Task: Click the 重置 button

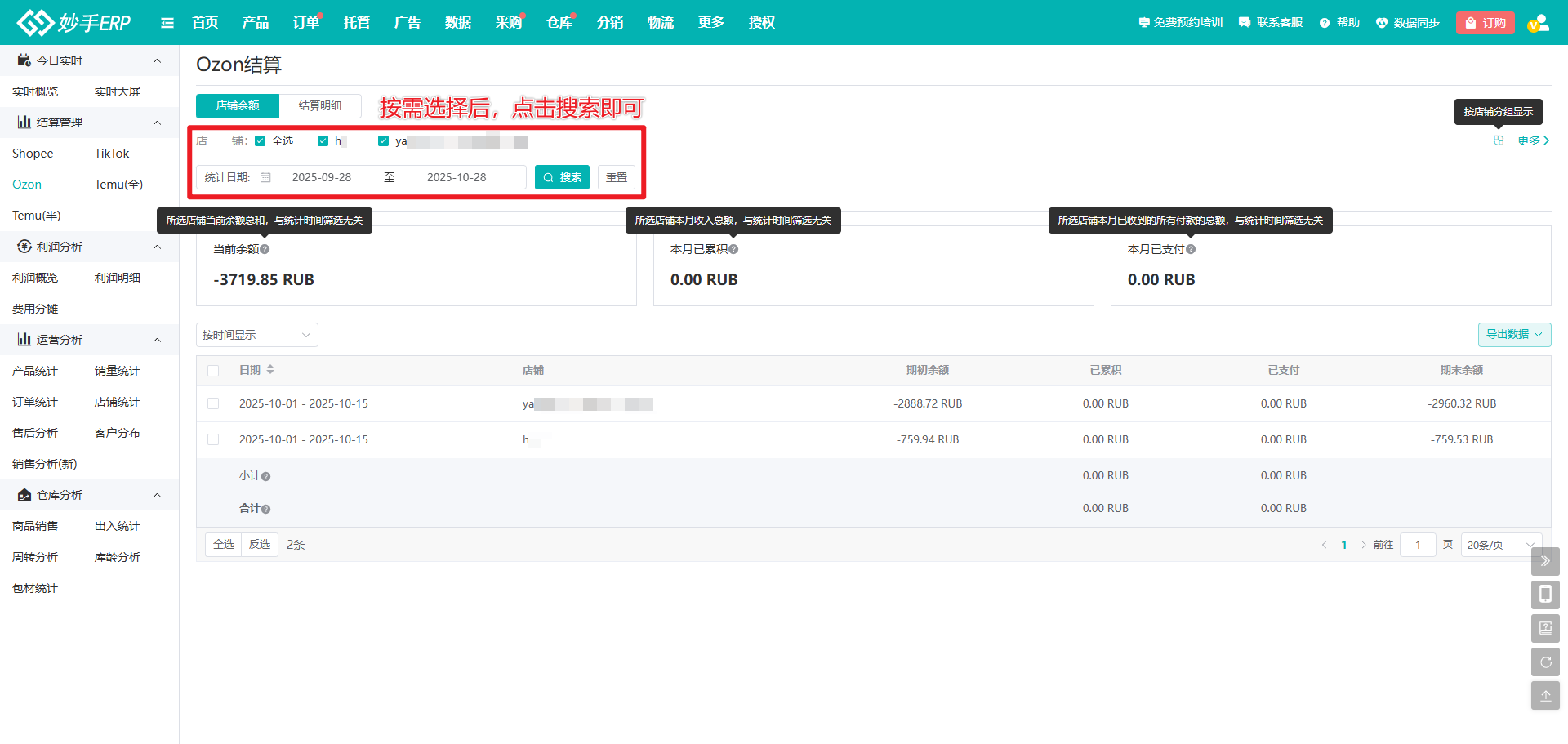Action: tap(617, 177)
